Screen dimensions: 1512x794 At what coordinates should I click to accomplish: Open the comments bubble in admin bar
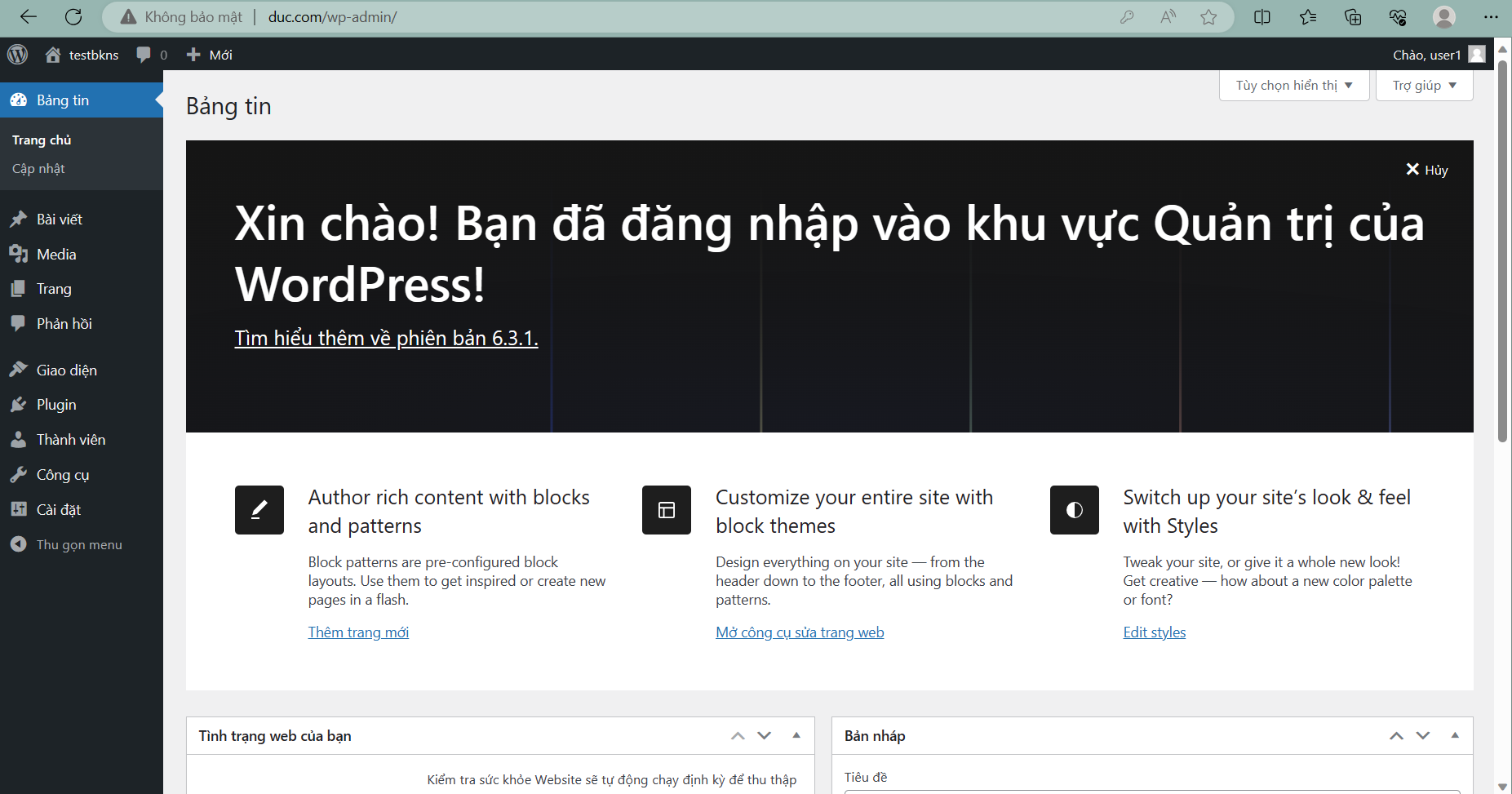pyautogui.click(x=144, y=55)
